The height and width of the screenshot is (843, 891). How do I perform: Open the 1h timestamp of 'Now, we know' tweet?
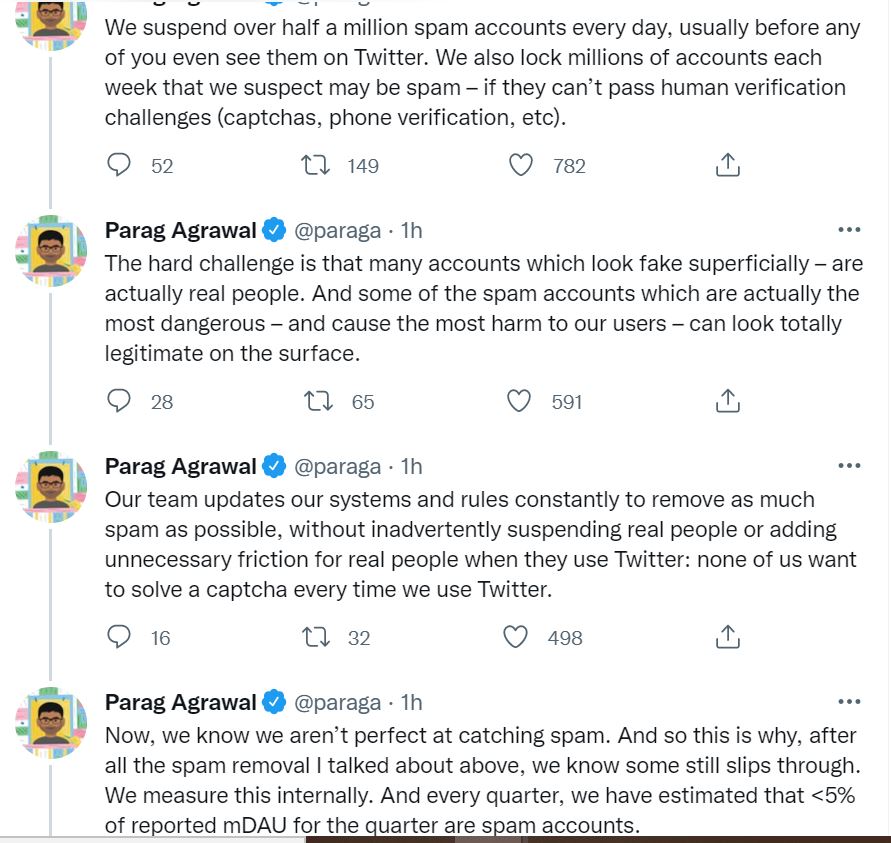click(x=411, y=702)
